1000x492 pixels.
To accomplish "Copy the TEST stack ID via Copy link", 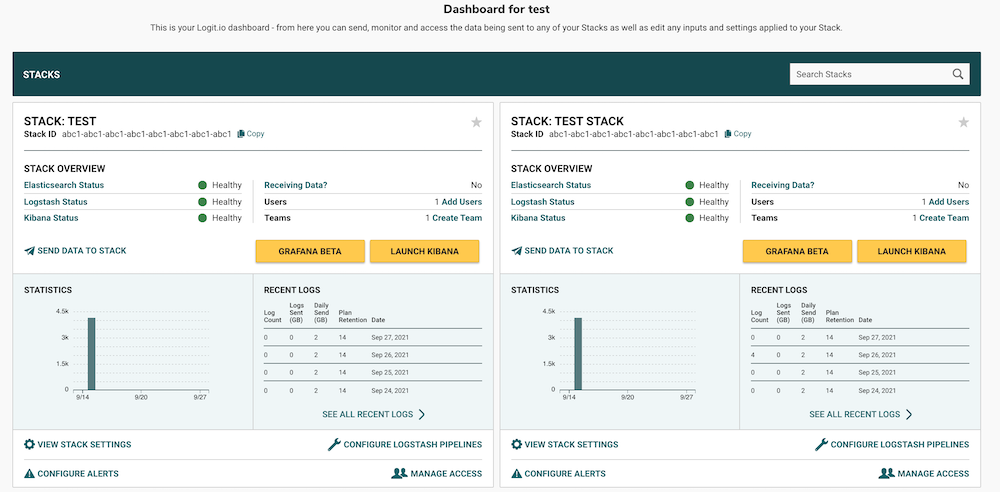I will click(x=255, y=134).
